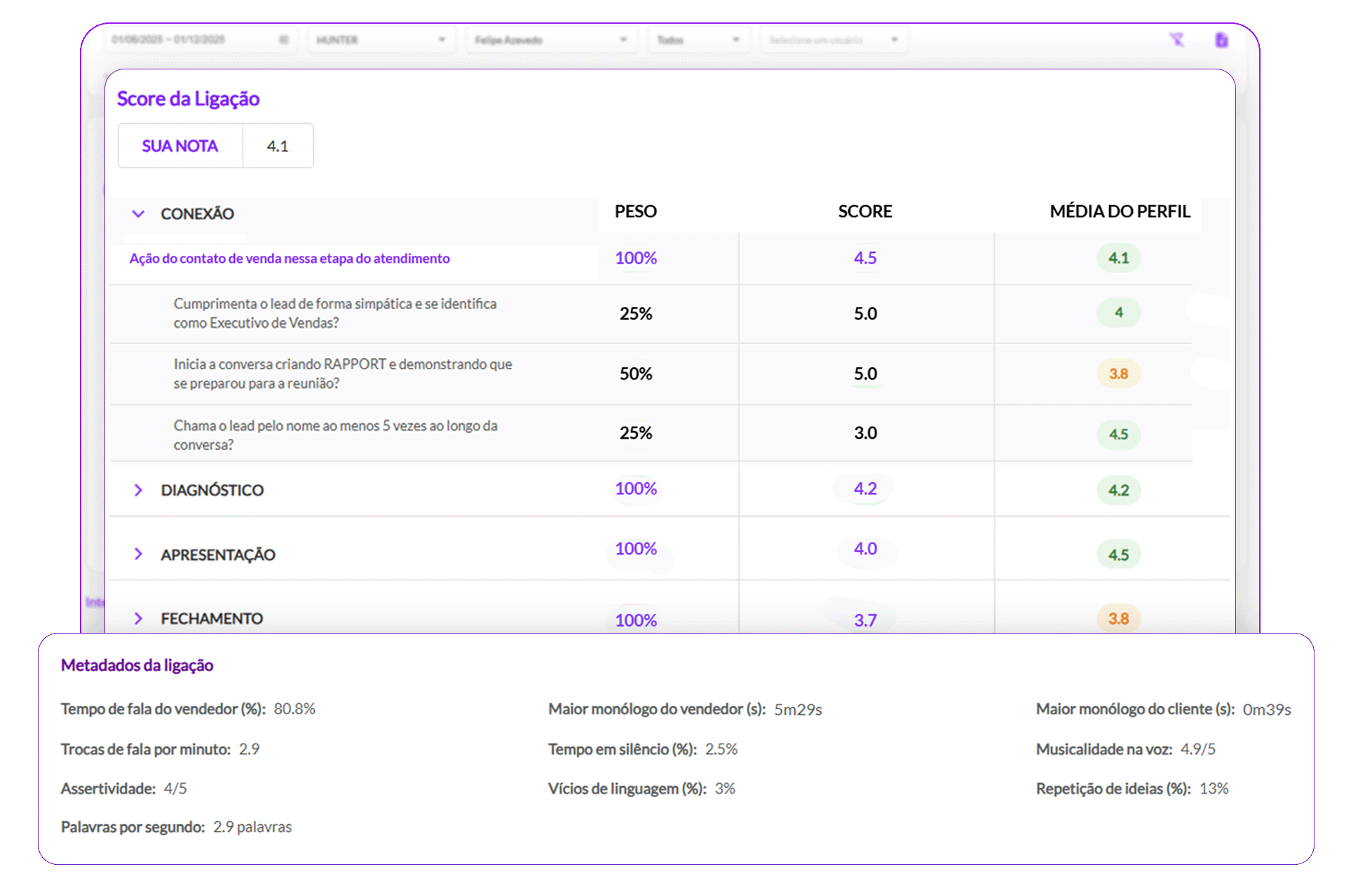The image size is (1372, 895).
Task: Open the Felipe Azevedo user dropdown
Action: click(x=550, y=40)
